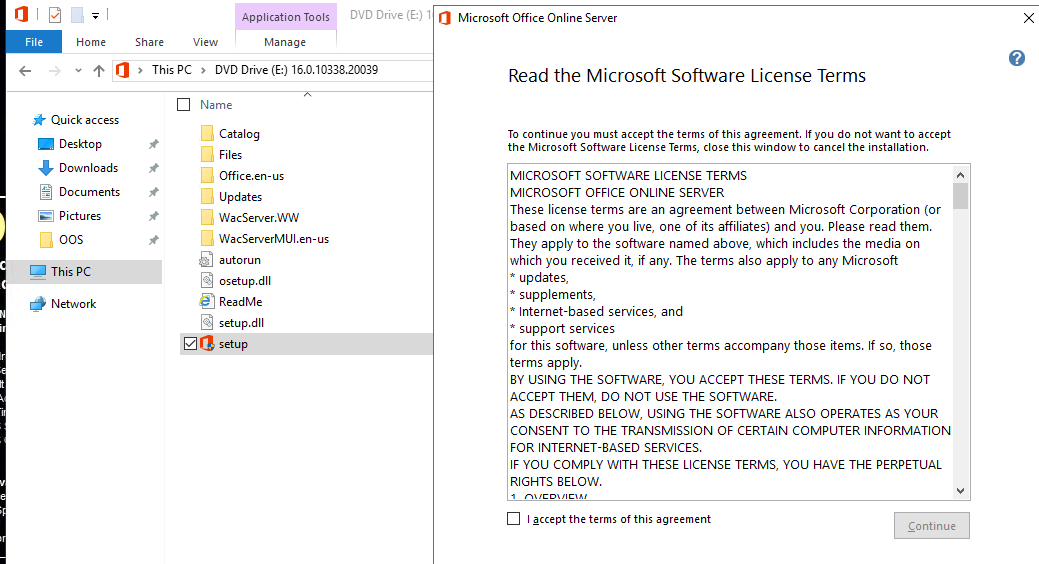Sort files by the Name column header
1039x564 pixels.
216,105
